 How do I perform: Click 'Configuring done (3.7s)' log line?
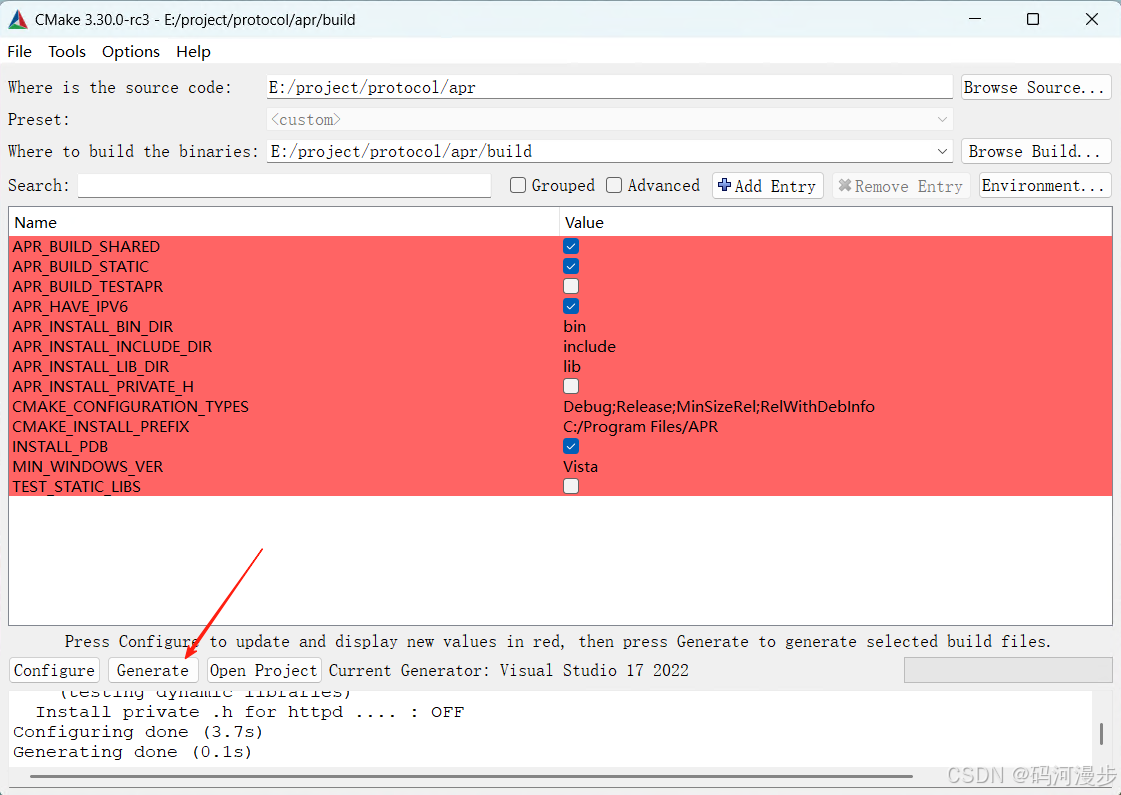[138, 732]
